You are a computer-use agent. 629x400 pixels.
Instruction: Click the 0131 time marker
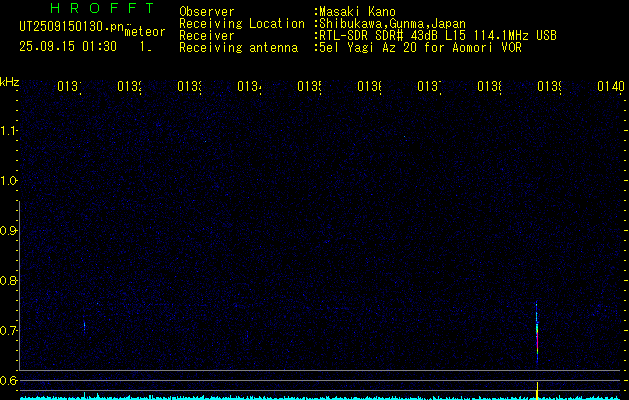(69, 86)
